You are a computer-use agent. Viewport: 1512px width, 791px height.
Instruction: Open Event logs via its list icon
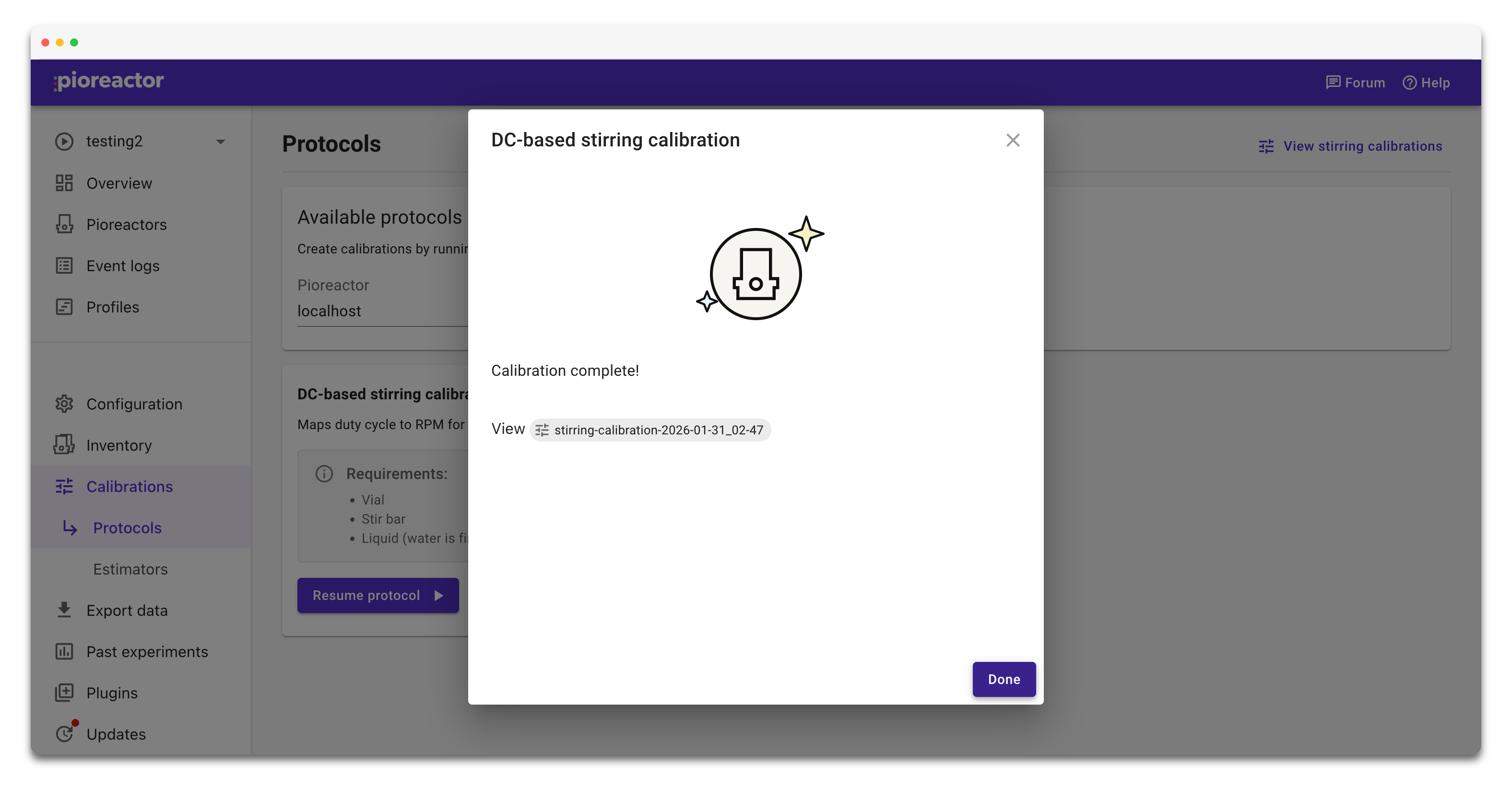[x=64, y=265]
